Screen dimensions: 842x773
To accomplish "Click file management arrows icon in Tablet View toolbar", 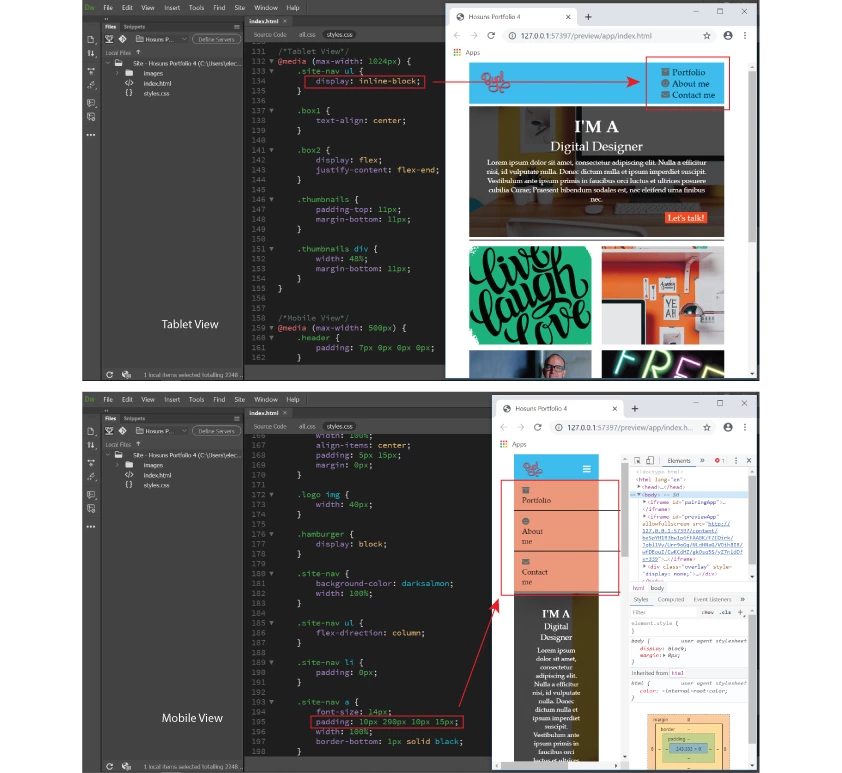I will pyautogui.click(x=91, y=53).
